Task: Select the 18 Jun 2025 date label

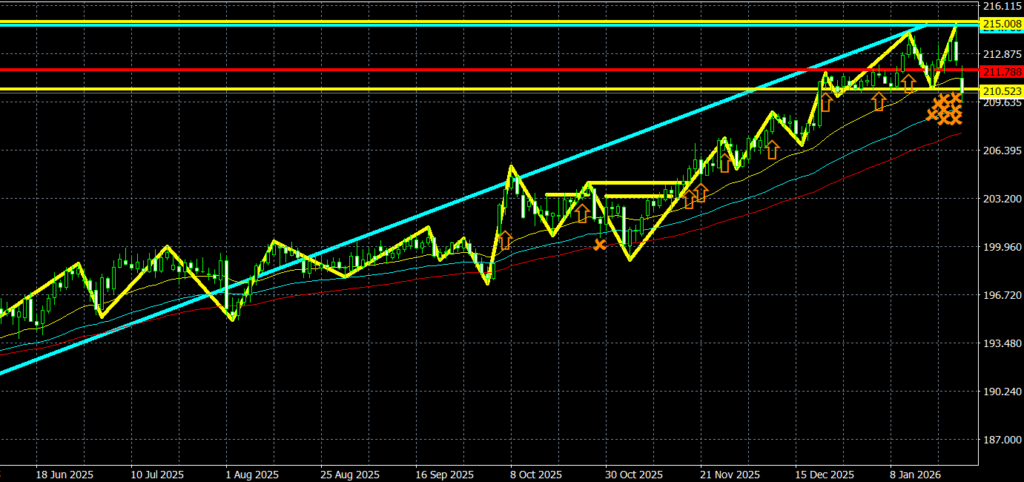Action: 62,474
